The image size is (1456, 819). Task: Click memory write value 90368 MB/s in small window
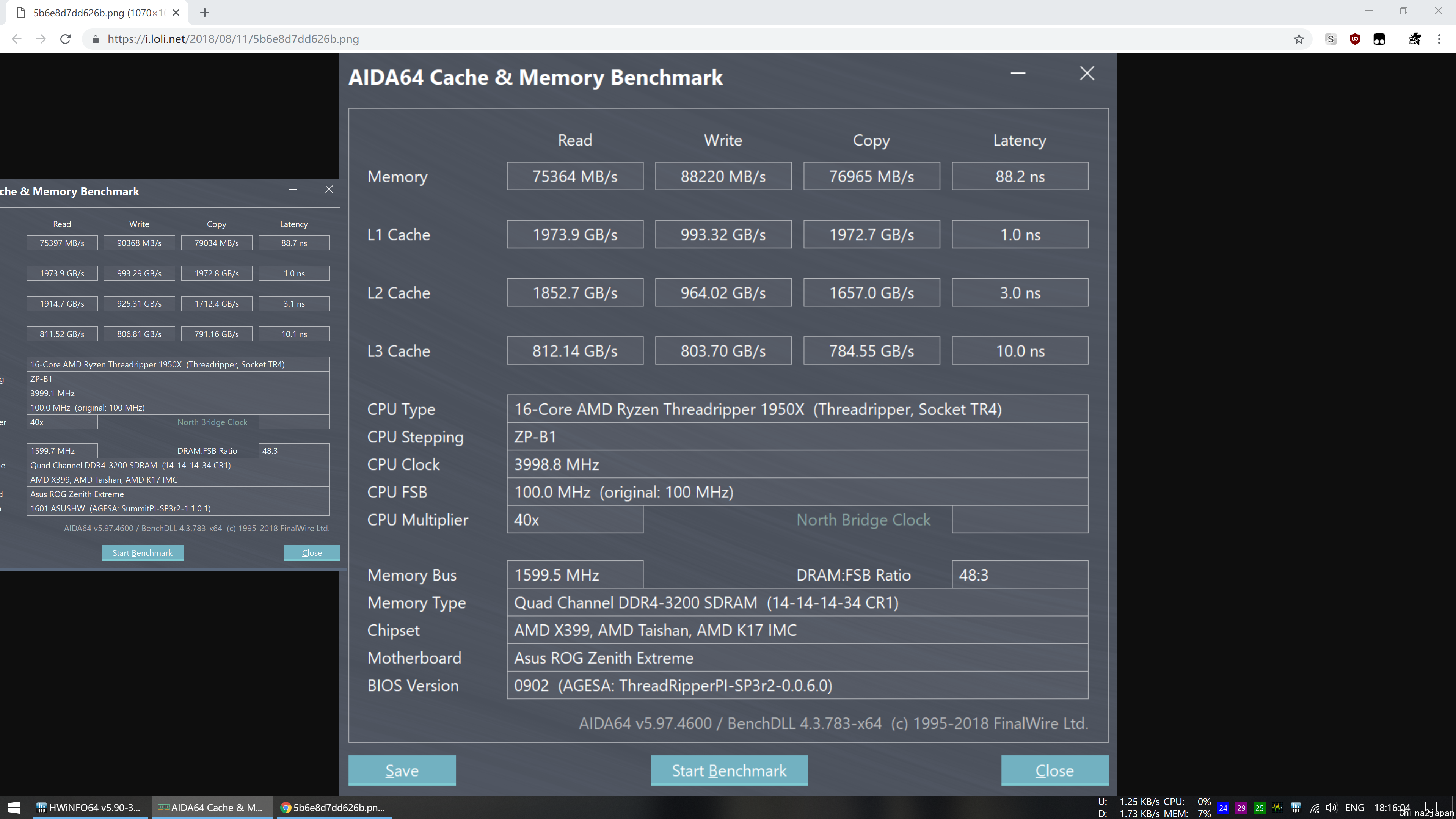139,243
